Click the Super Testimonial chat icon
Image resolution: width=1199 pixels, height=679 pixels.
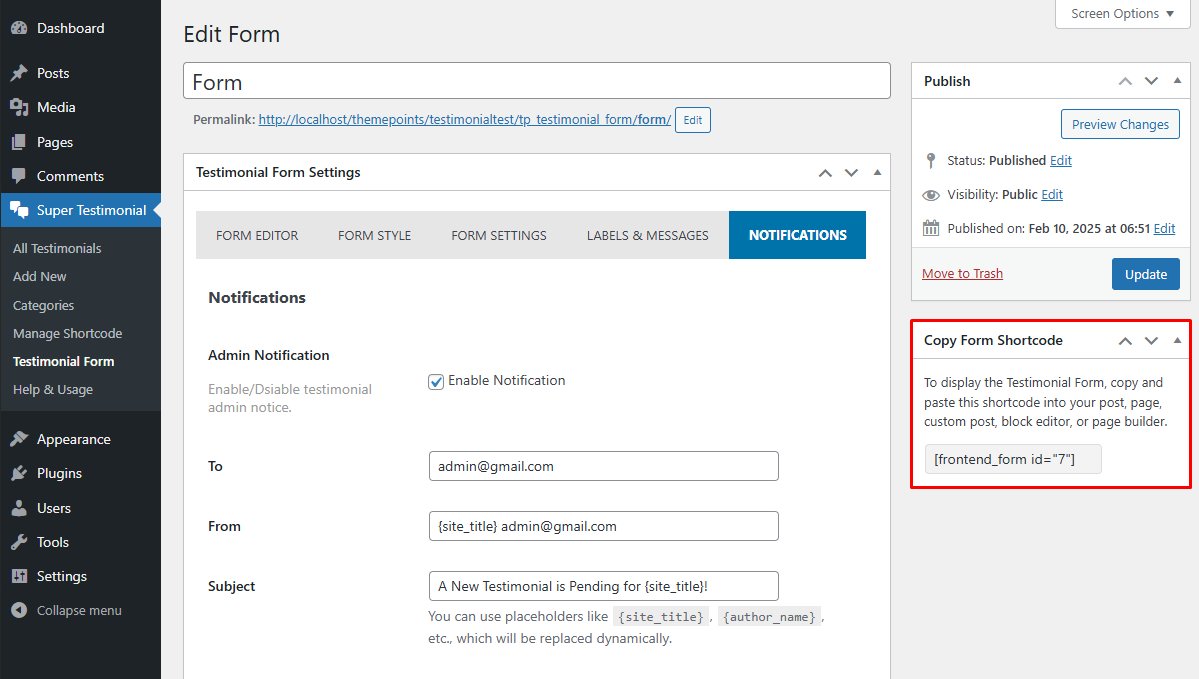pos(19,210)
